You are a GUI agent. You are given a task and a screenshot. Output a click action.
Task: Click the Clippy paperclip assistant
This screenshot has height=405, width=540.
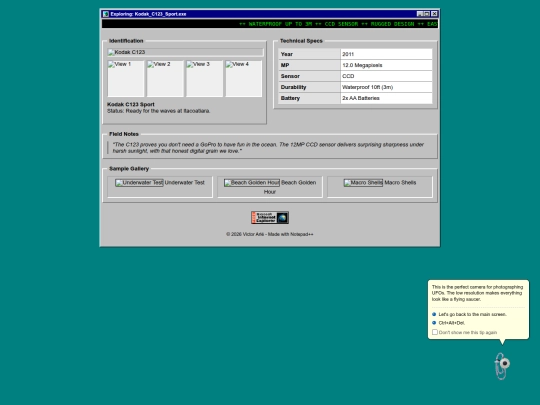point(502,366)
